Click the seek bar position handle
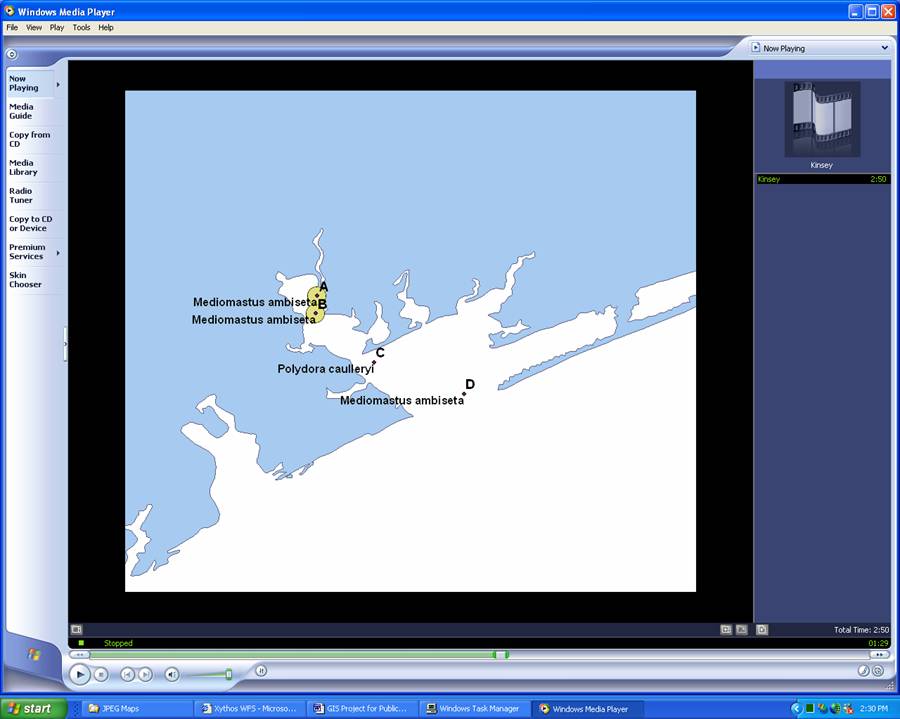This screenshot has height=719, width=900. click(x=500, y=655)
